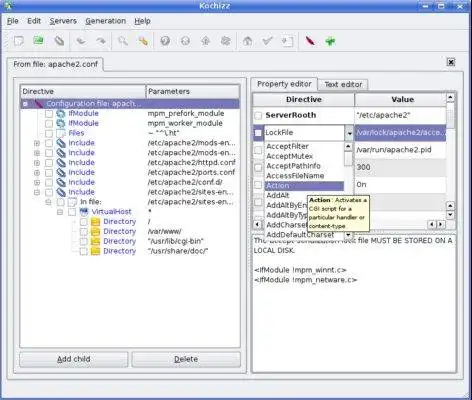Click the red feather Apache toolbar icon
Screen dimensions: 472x400
(x=310, y=41)
